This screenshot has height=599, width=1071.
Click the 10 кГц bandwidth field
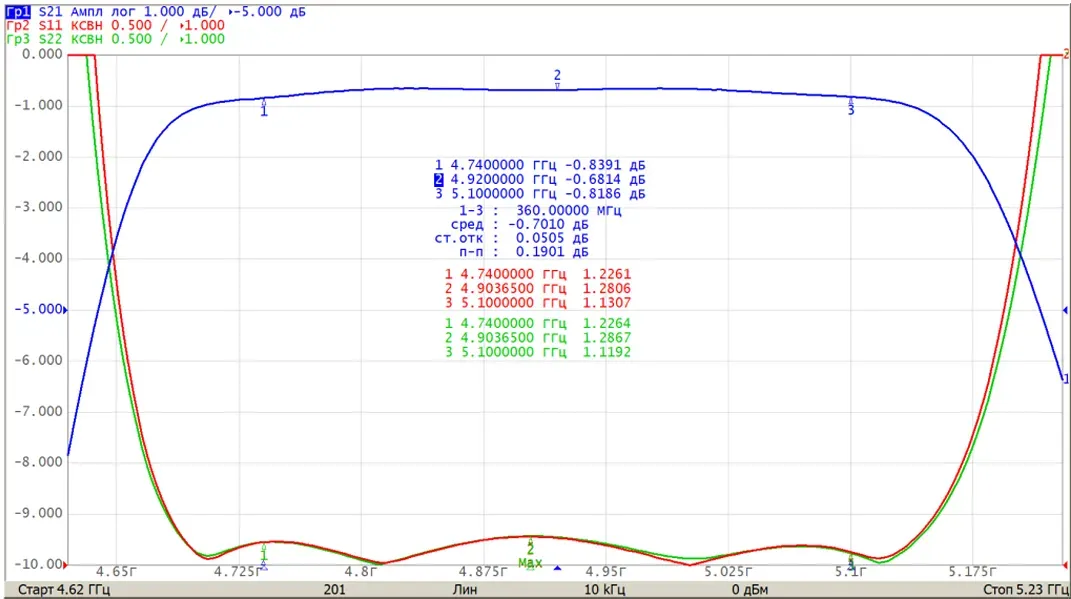pos(604,589)
